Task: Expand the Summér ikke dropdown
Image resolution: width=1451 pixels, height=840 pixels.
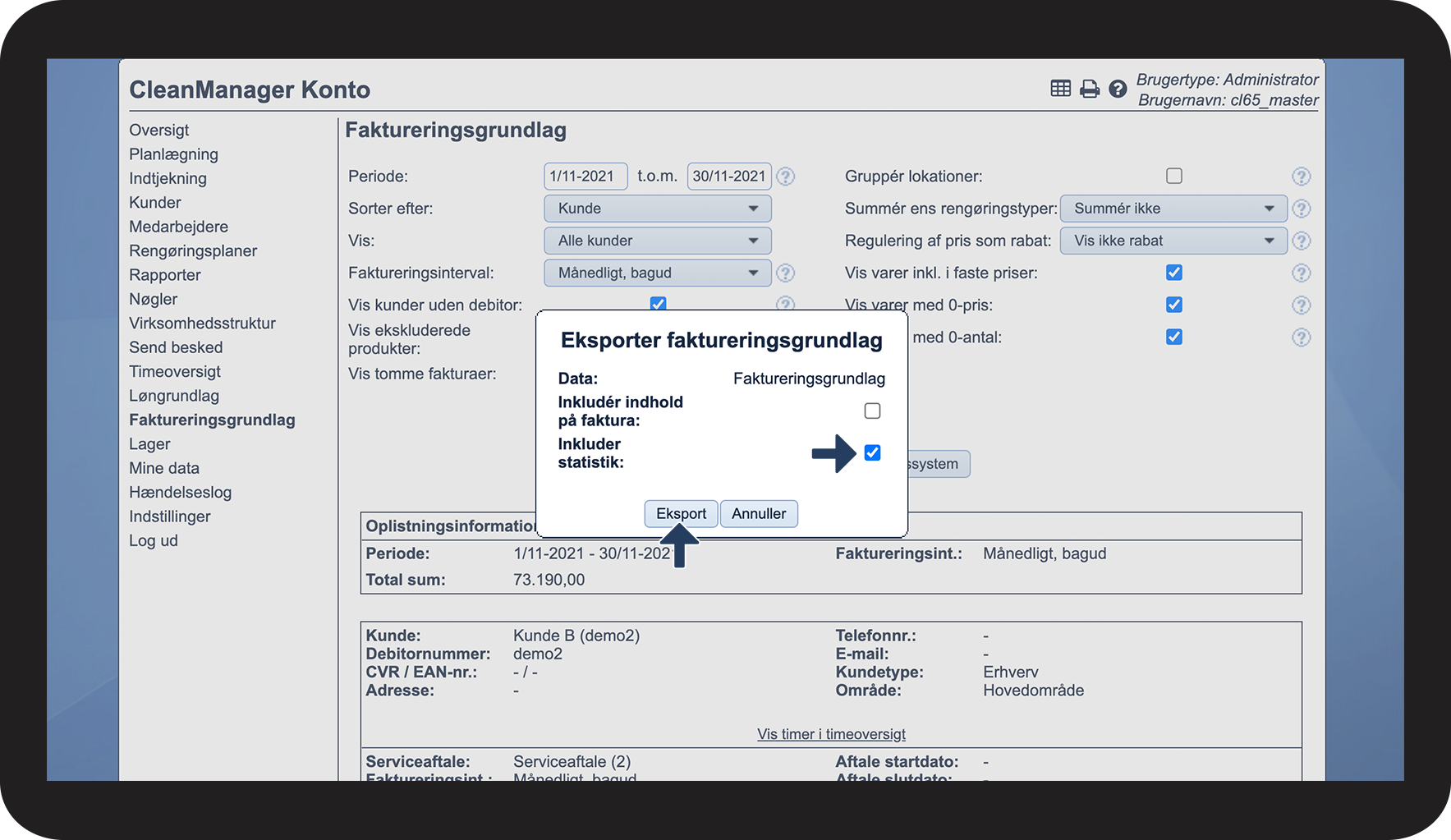Action: (x=1173, y=209)
